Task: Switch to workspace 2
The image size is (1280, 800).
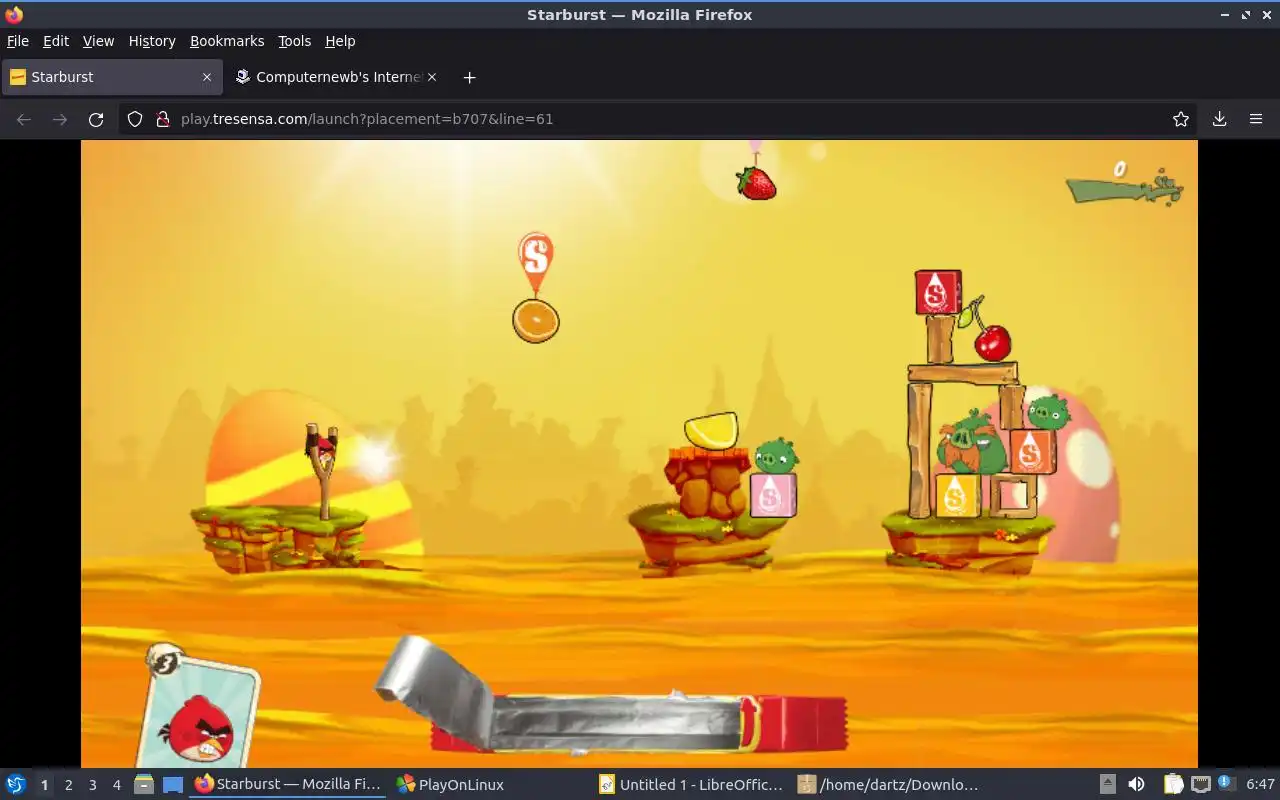Action: pyautogui.click(x=68, y=785)
